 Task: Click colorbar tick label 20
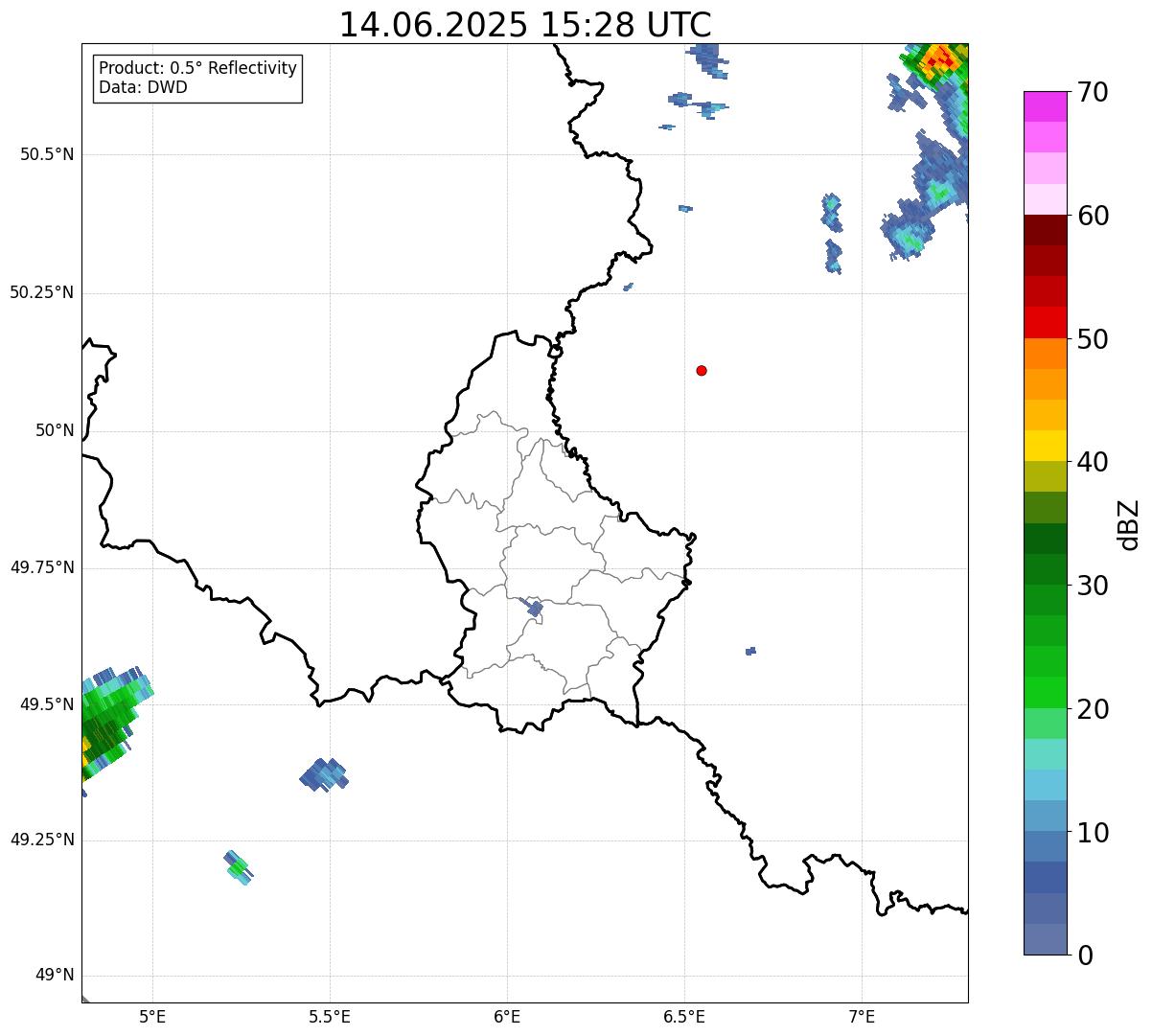1093,709
